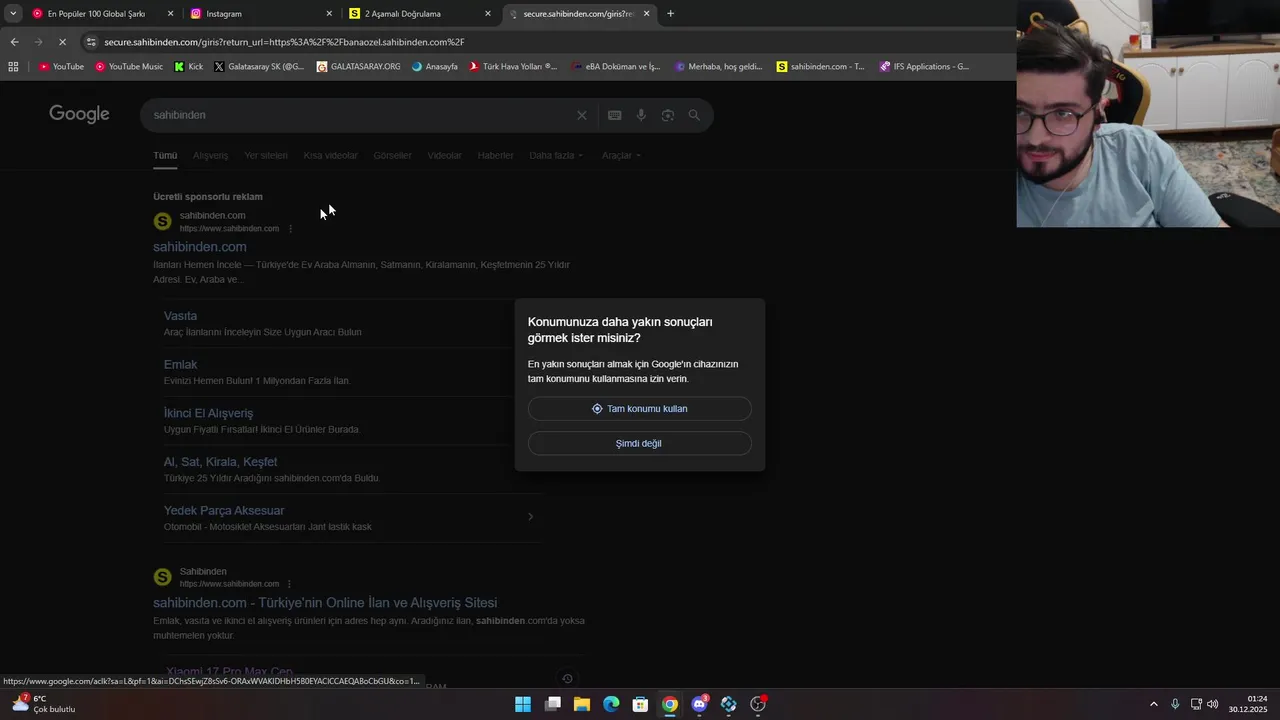Viewport: 1280px width, 720px height.
Task: Click the Google logo
Action: pos(79,114)
